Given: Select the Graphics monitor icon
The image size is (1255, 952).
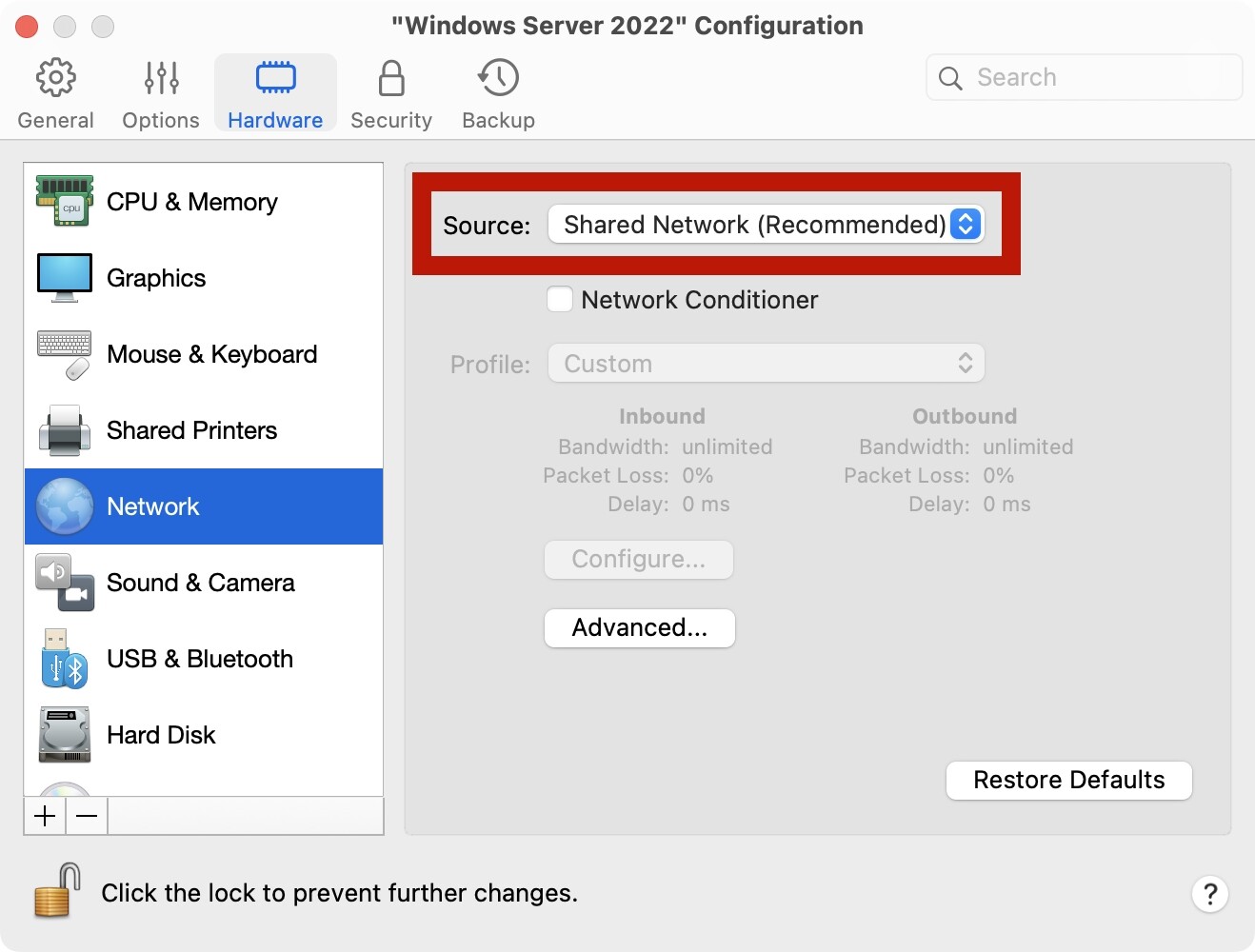Looking at the screenshot, I should tap(65, 277).
